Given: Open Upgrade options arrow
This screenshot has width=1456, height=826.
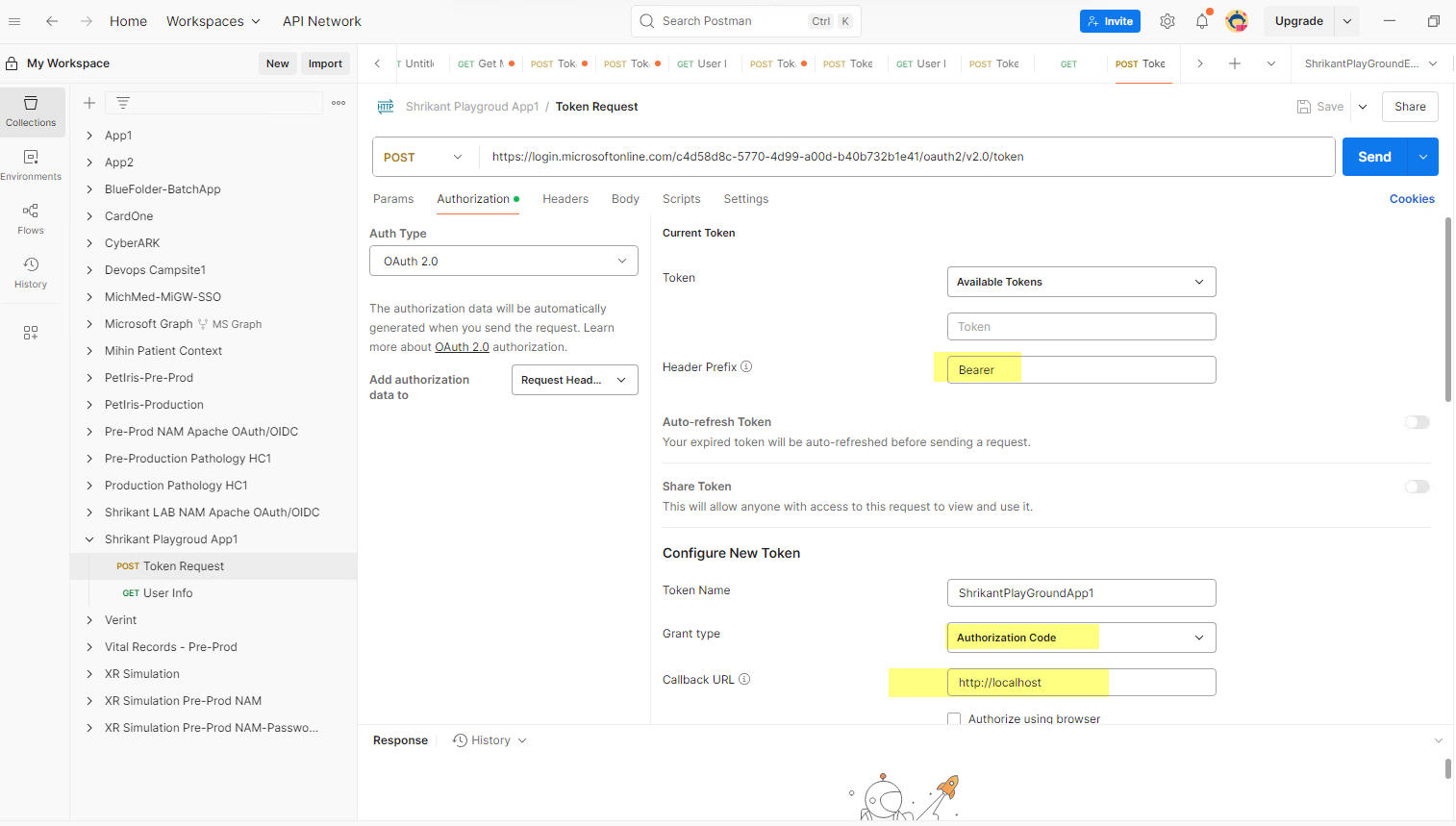Looking at the screenshot, I should [x=1347, y=21].
